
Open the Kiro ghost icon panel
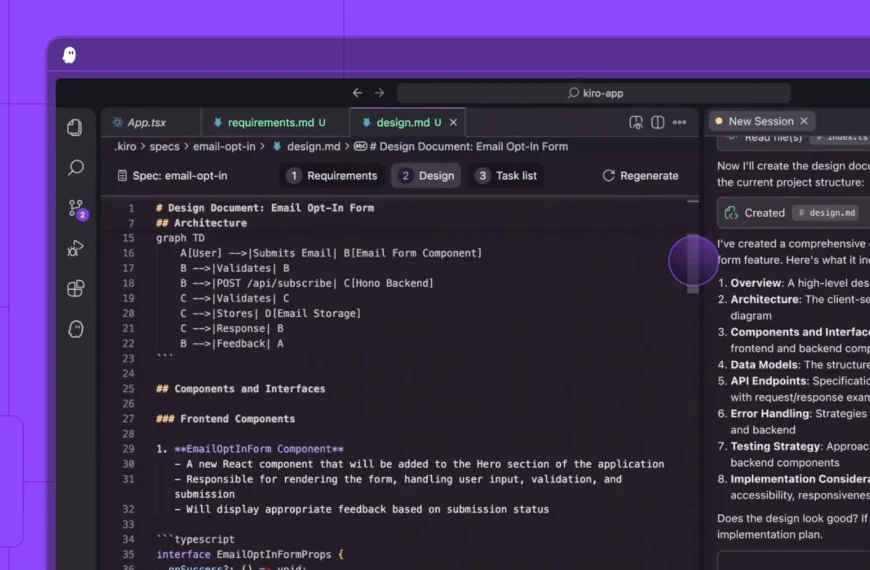tap(75, 329)
